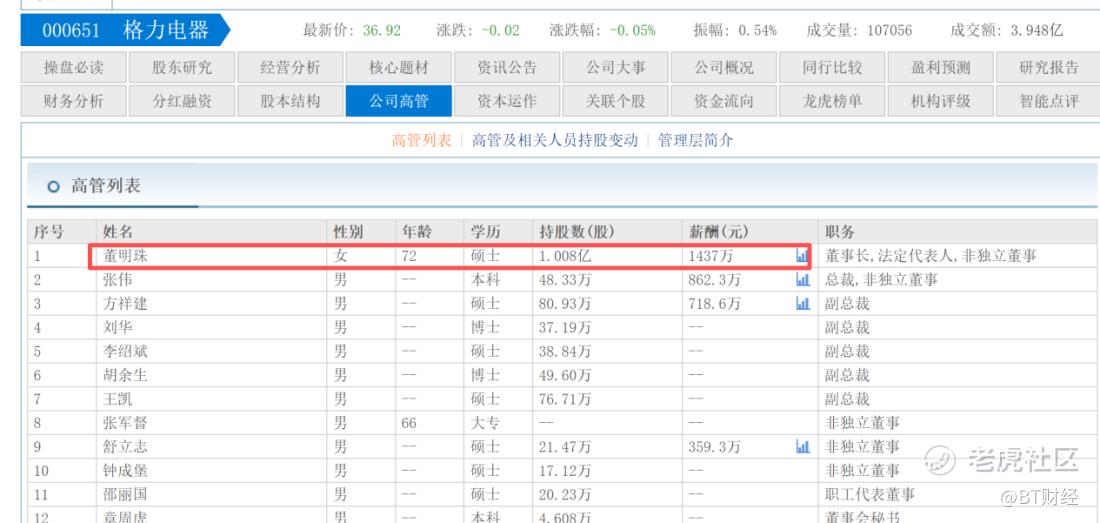Select the 股本结构 tab

290,101
